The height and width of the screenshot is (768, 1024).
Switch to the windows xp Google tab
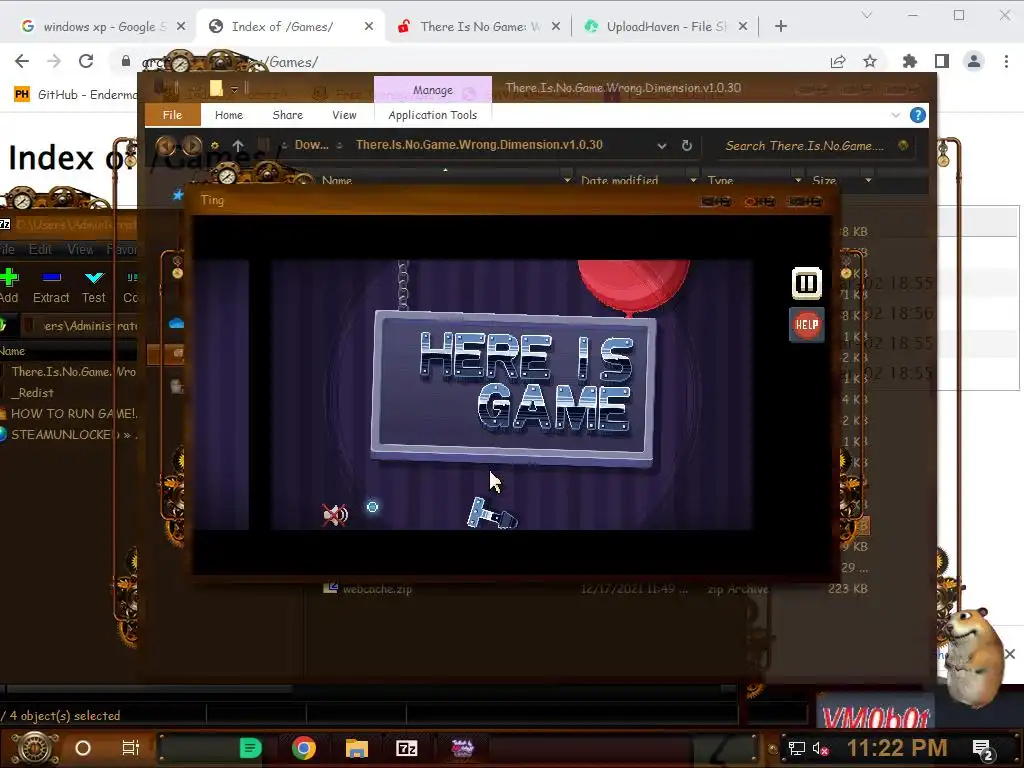[x=104, y=27]
